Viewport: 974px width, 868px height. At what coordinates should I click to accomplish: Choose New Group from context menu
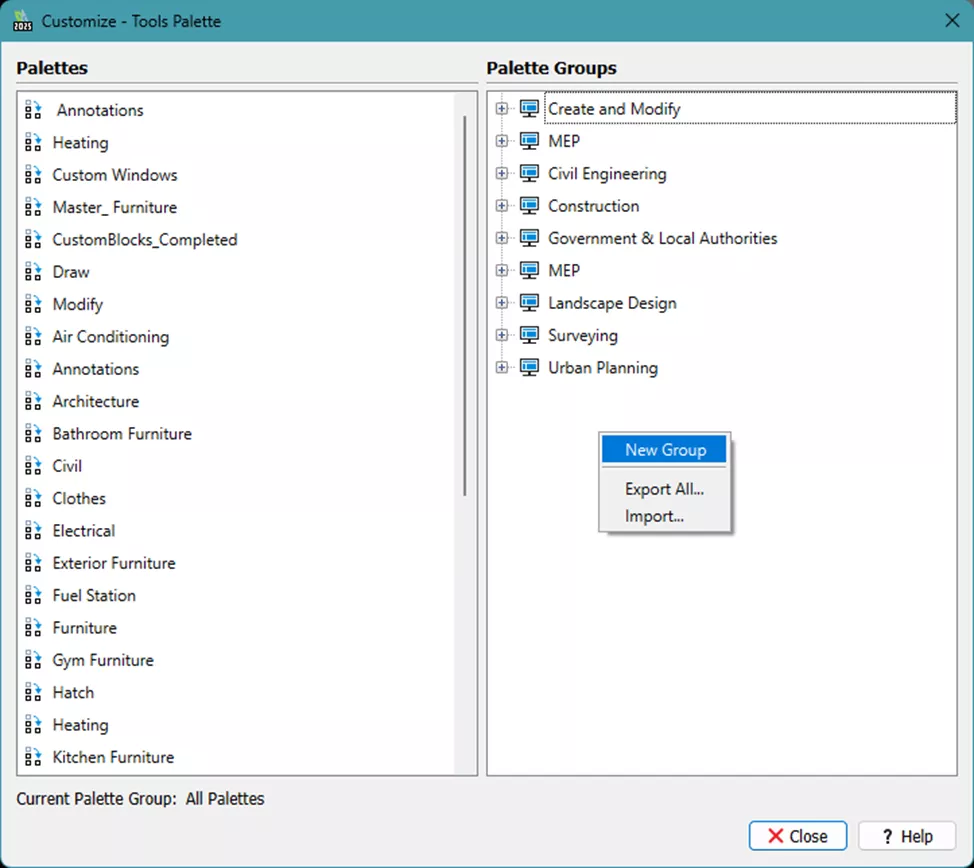point(665,450)
